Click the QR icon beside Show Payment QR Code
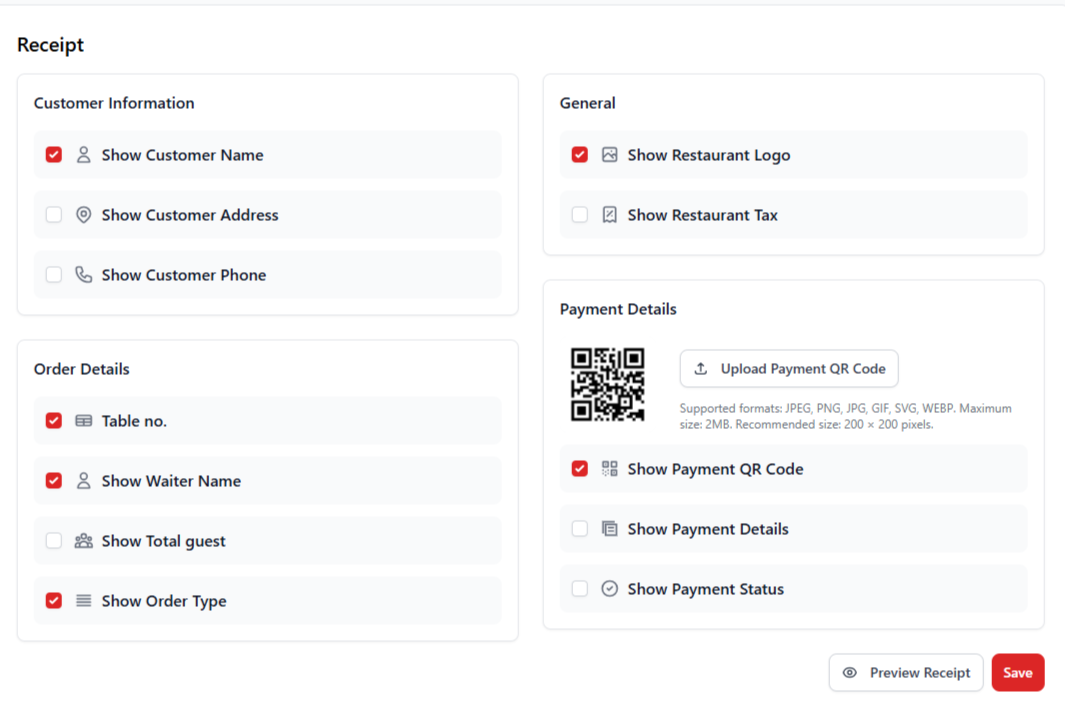 (x=609, y=468)
